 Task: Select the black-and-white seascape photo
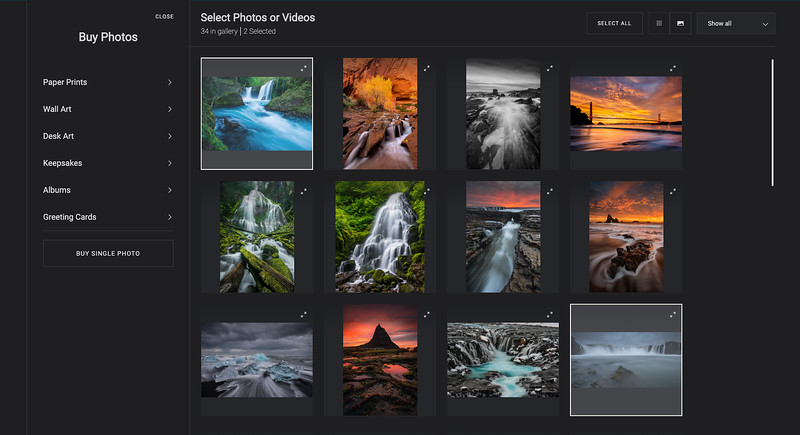503,114
